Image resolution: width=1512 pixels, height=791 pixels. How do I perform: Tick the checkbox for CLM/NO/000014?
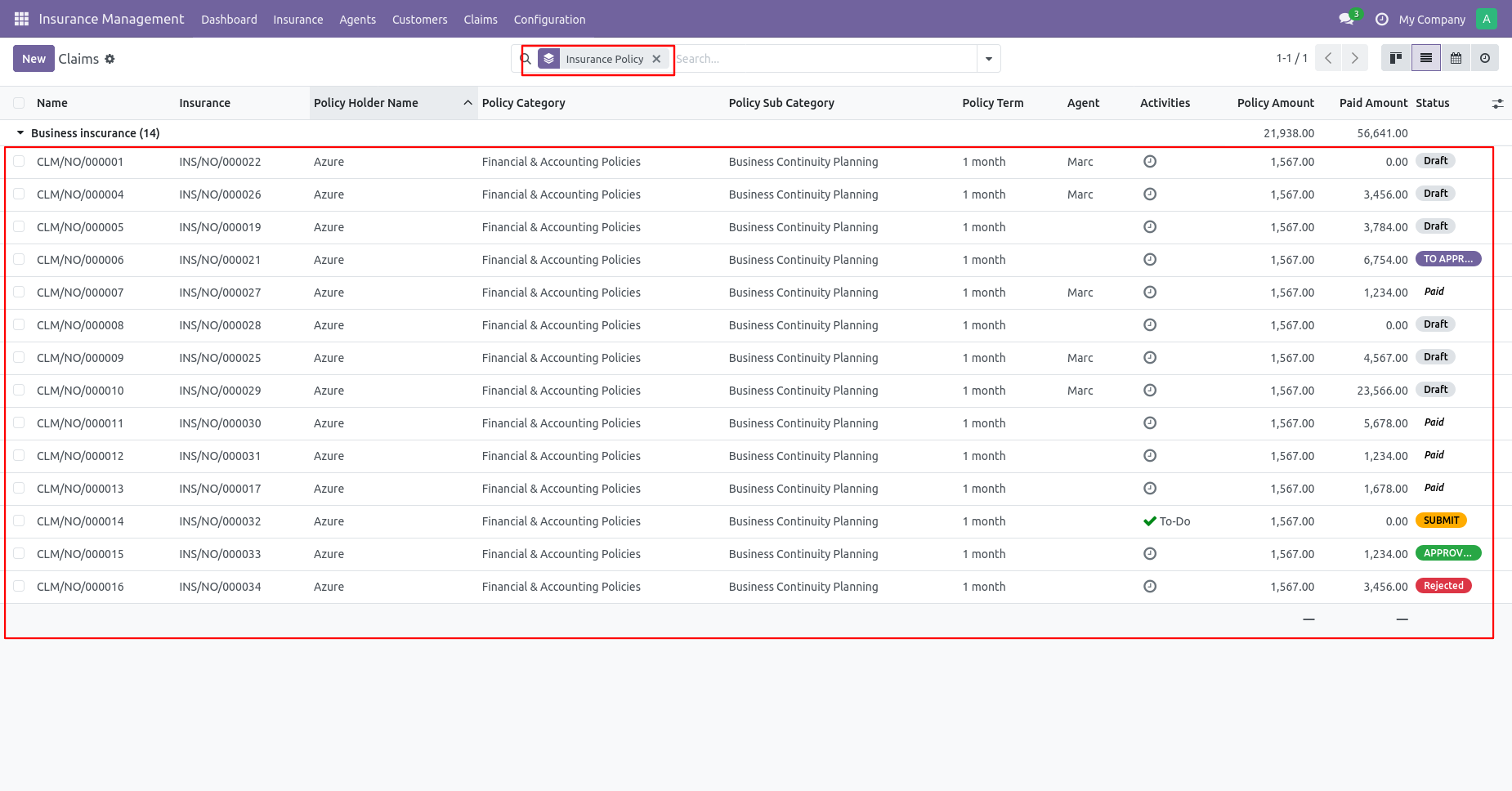point(19,521)
